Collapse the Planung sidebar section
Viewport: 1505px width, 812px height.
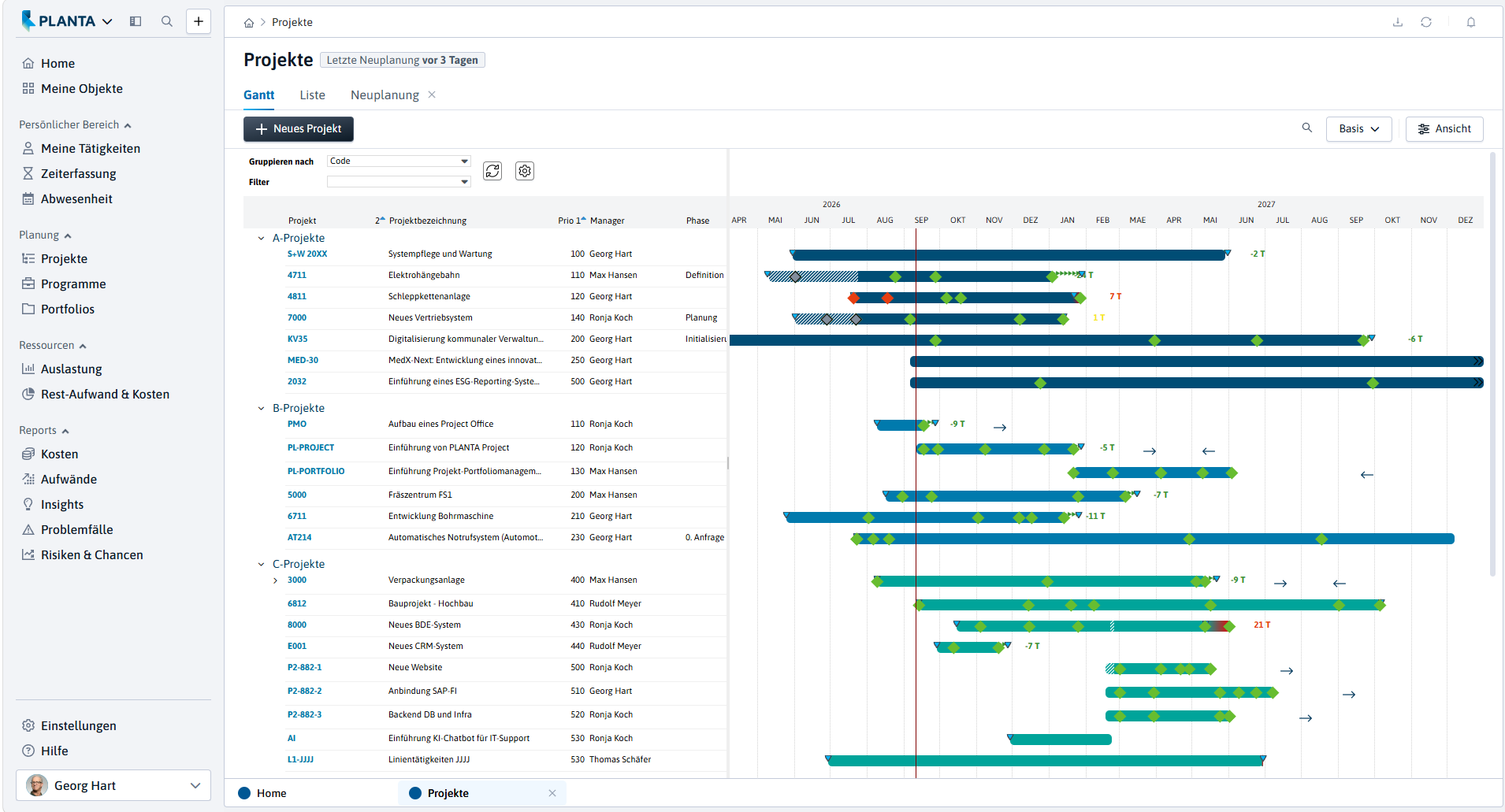(68, 235)
